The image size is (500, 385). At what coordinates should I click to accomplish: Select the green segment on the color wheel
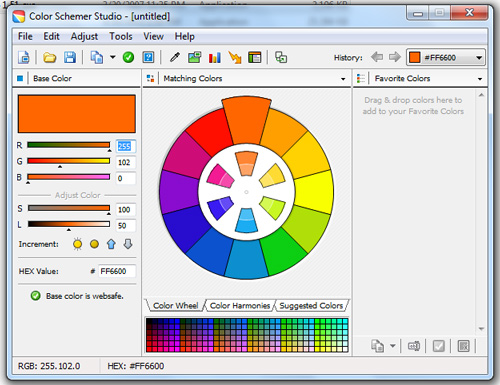click(x=283, y=252)
